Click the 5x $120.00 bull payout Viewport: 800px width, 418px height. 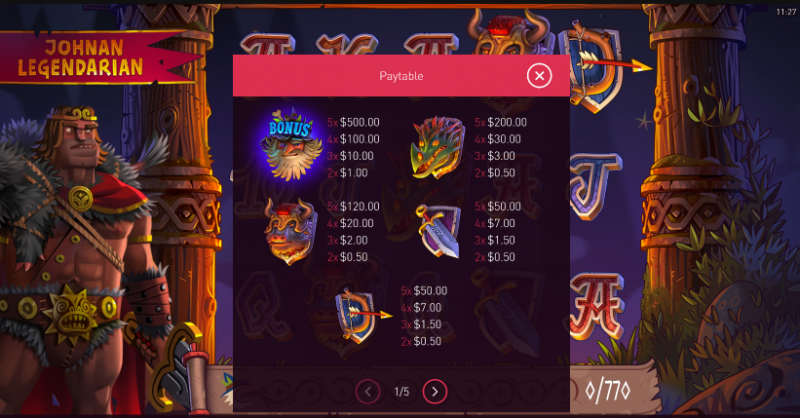tap(353, 207)
